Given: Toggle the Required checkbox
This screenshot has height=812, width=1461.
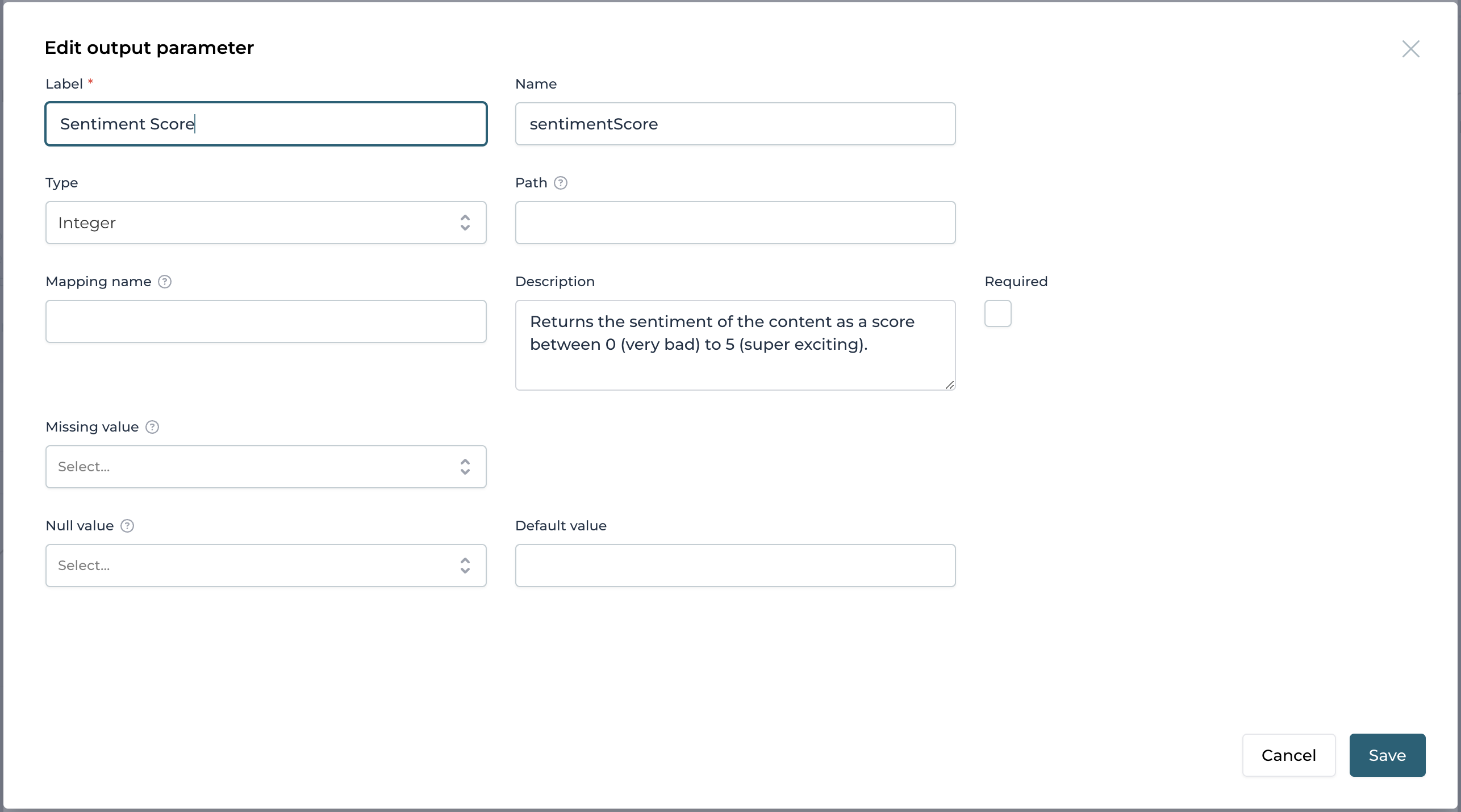Looking at the screenshot, I should click(x=998, y=313).
